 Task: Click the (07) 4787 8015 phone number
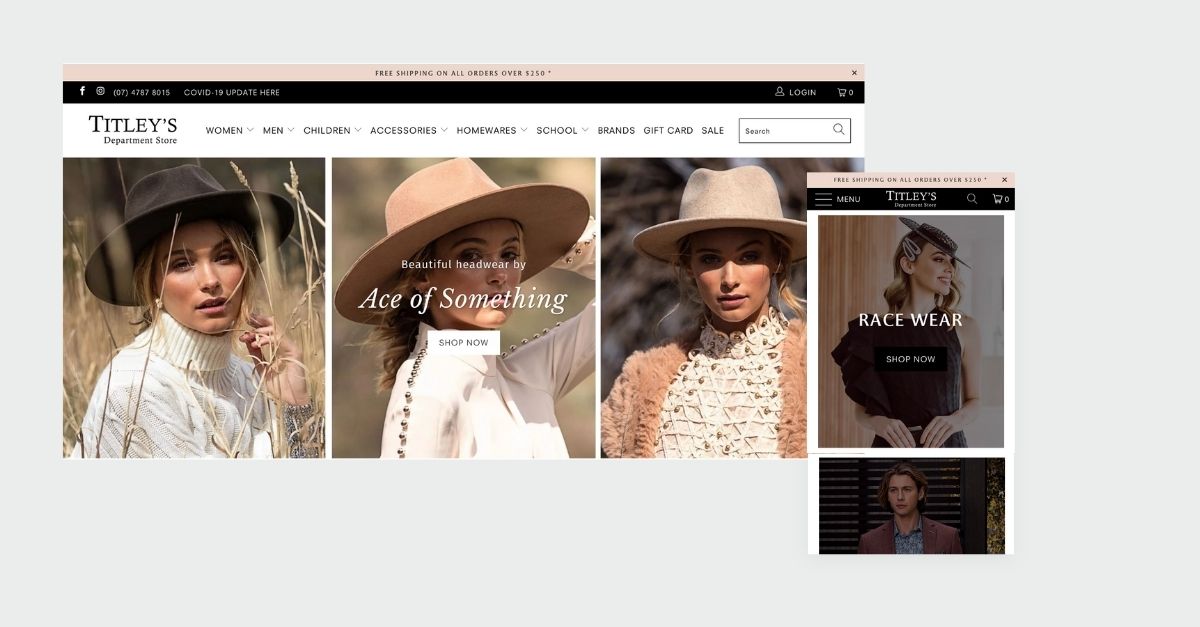pos(141,92)
